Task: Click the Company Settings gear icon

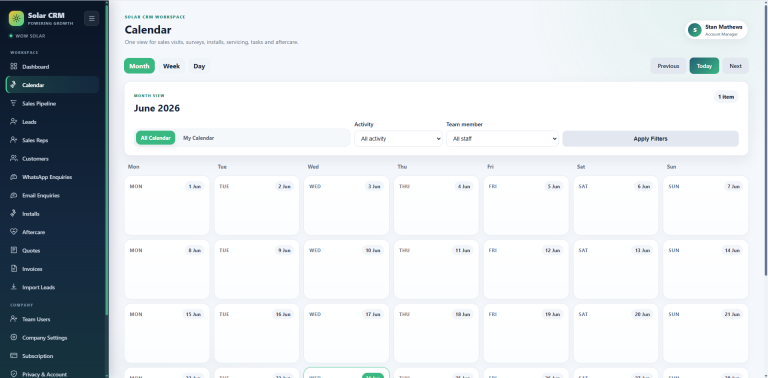Action: (x=14, y=337)
